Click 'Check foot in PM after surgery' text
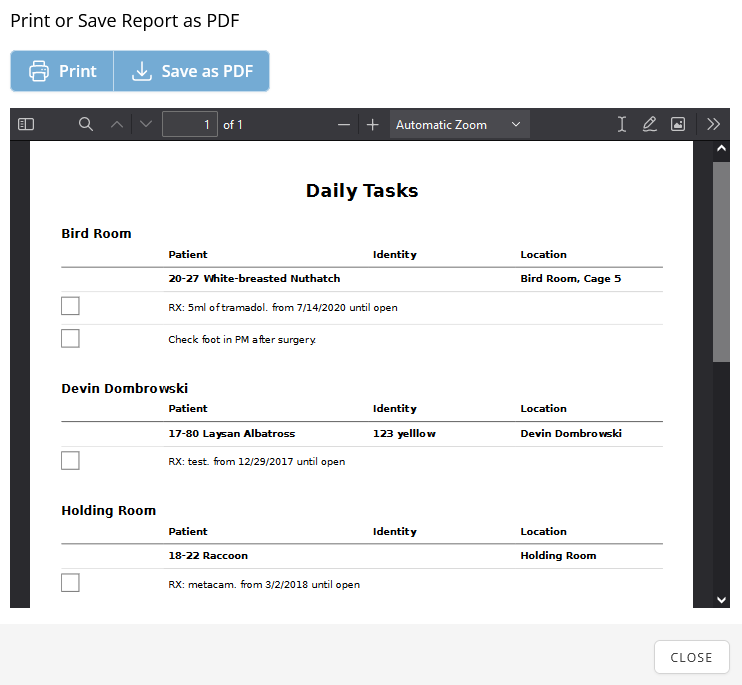This screenshot has width=742, height=685. coord(242,340)
